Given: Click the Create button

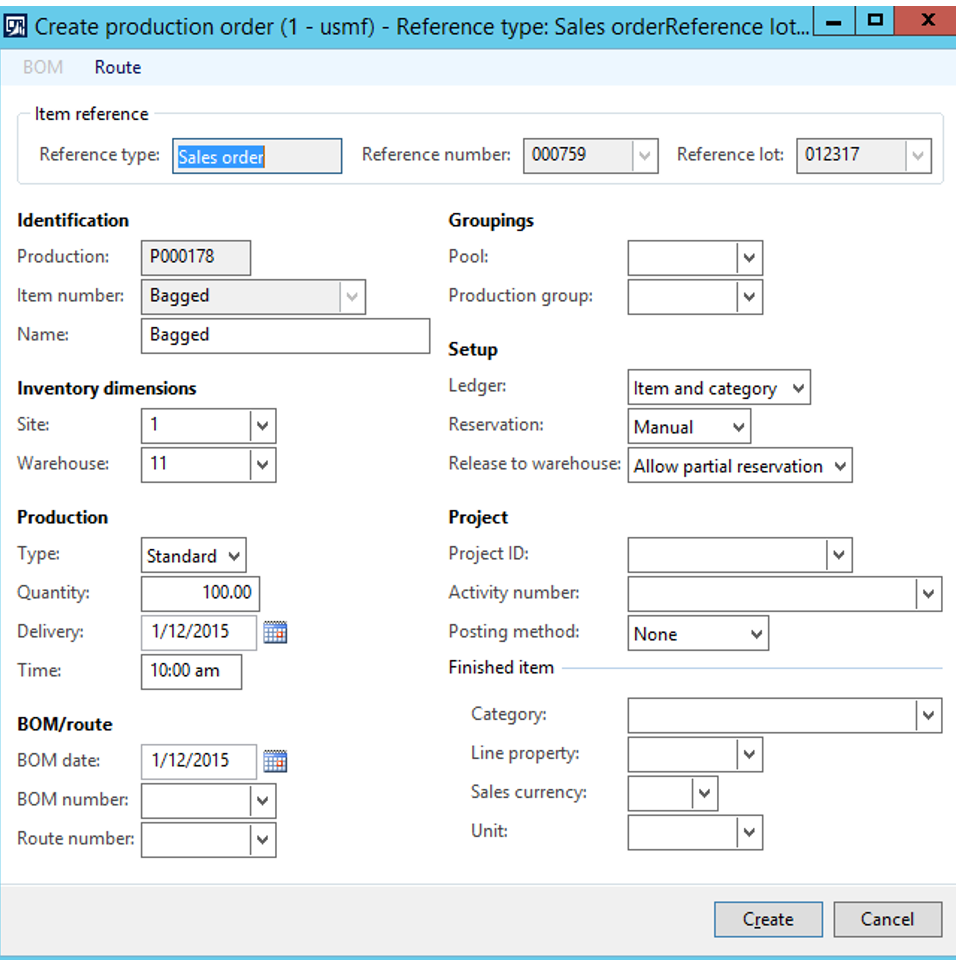Looking at the screenshot, I should pyautogui.click(x=767, y=919).
